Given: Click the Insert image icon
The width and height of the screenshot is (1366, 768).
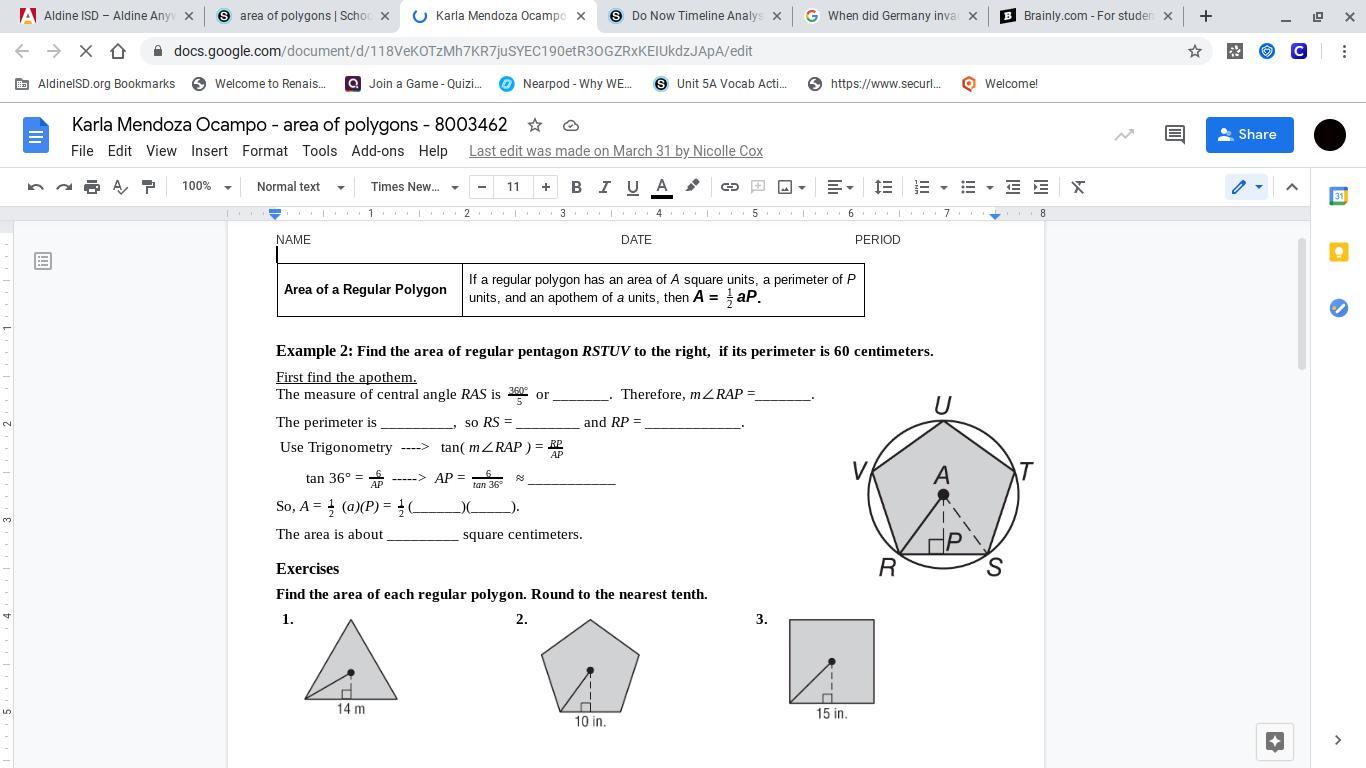Looking at the screenshot, I should point(785,187).
